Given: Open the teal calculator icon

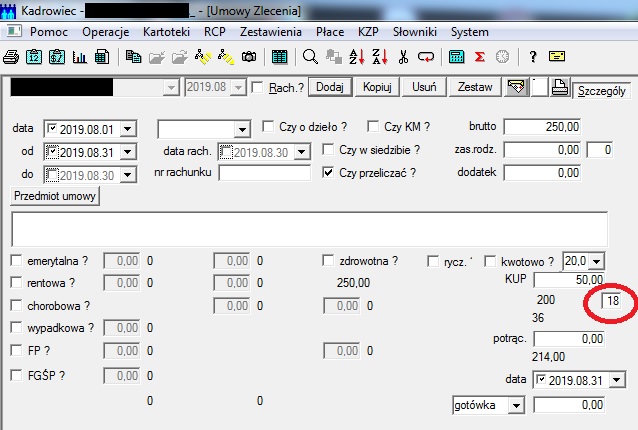Looking at the screenshot, I should (x=457, y=57).
